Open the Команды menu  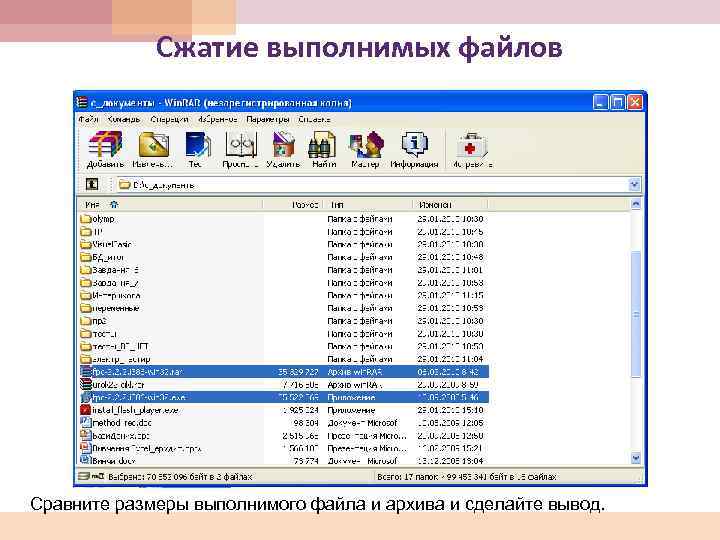[124, 119]
